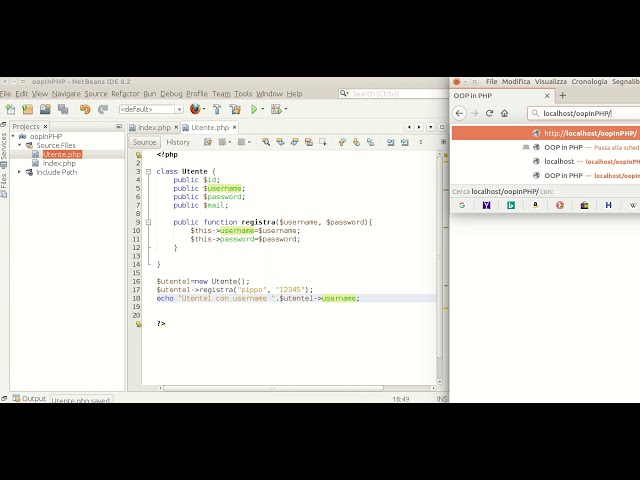Open the default configuration combo box
640x480 pixels.
(151, 109)
